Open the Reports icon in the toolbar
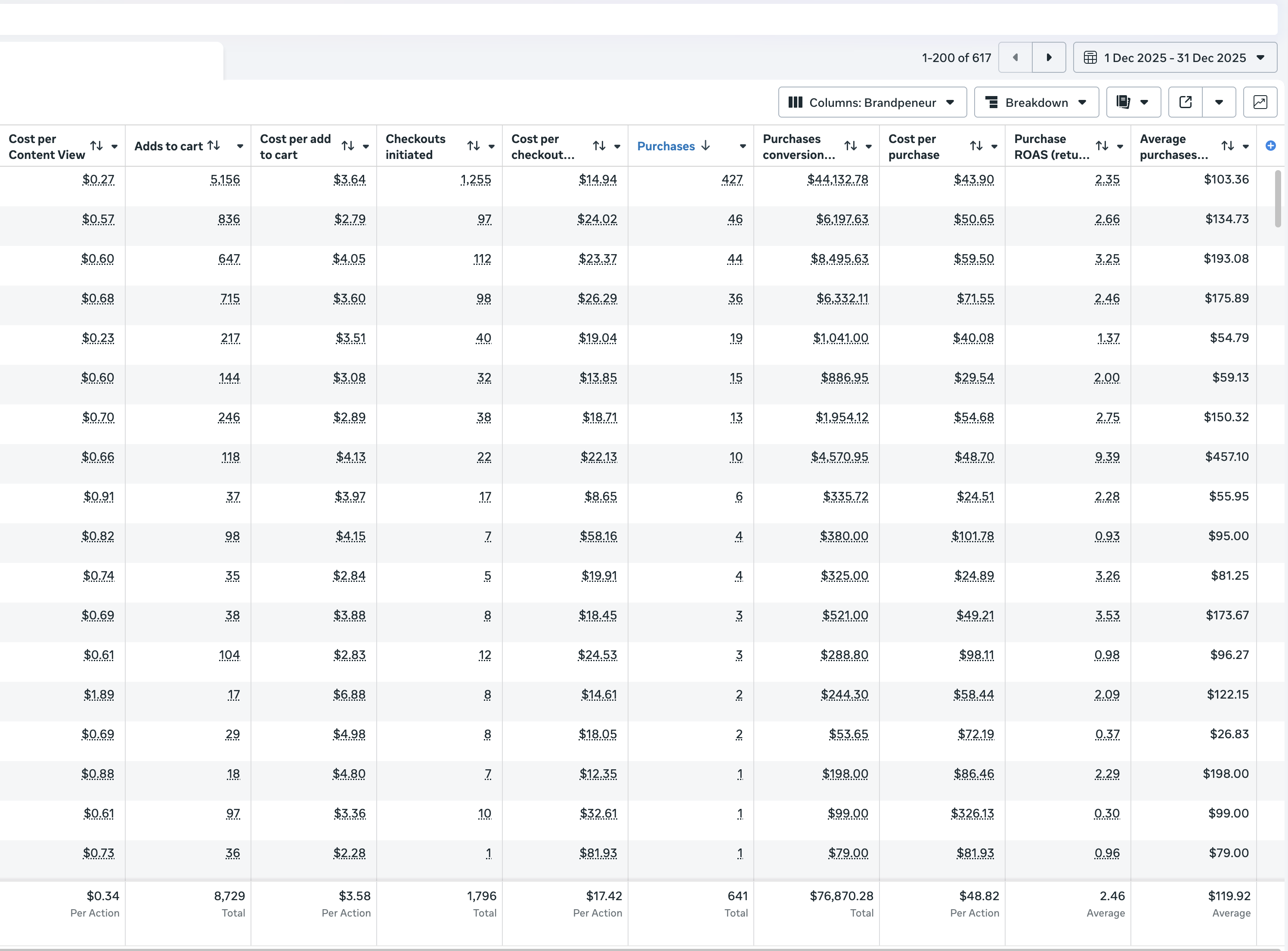 tap(1124, 102)
